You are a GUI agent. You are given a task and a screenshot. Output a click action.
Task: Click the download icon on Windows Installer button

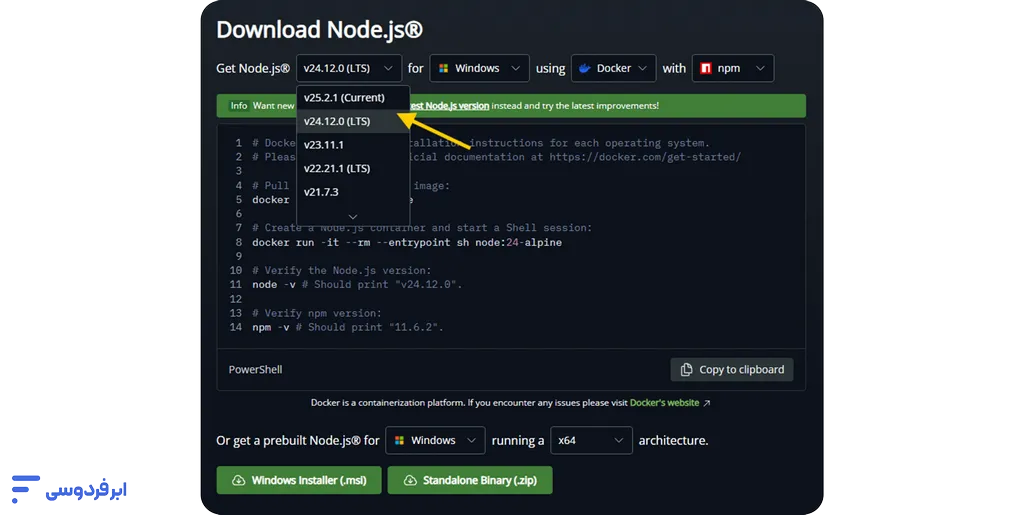tap(239, 480)
